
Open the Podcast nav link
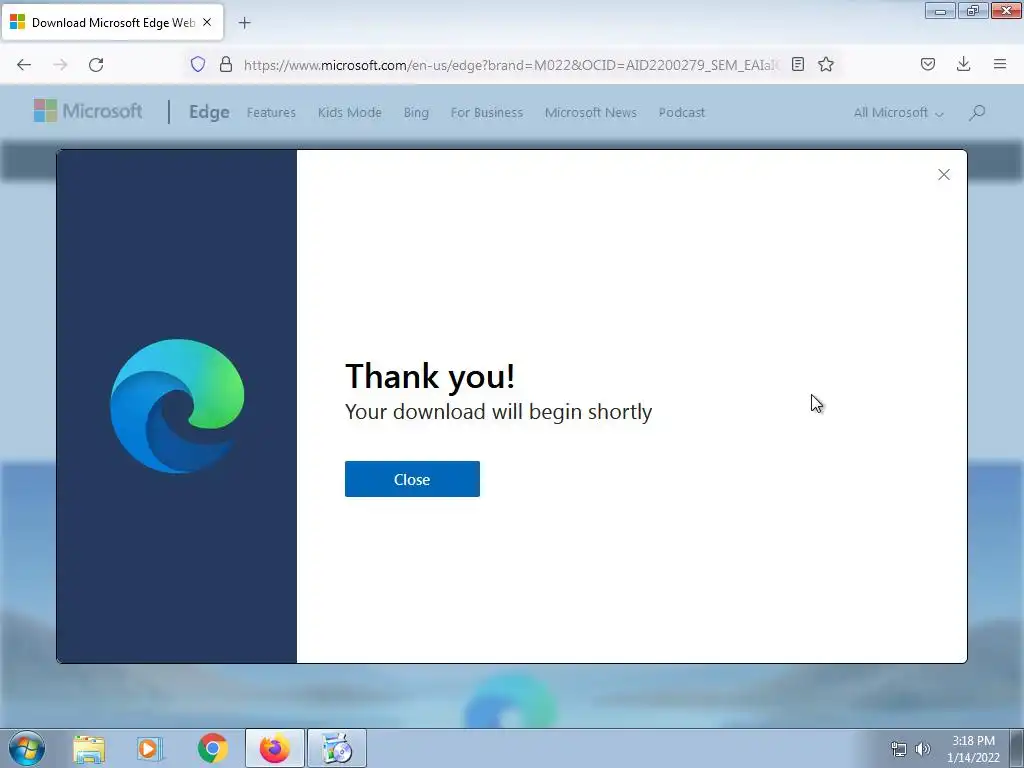click(681, 112)
